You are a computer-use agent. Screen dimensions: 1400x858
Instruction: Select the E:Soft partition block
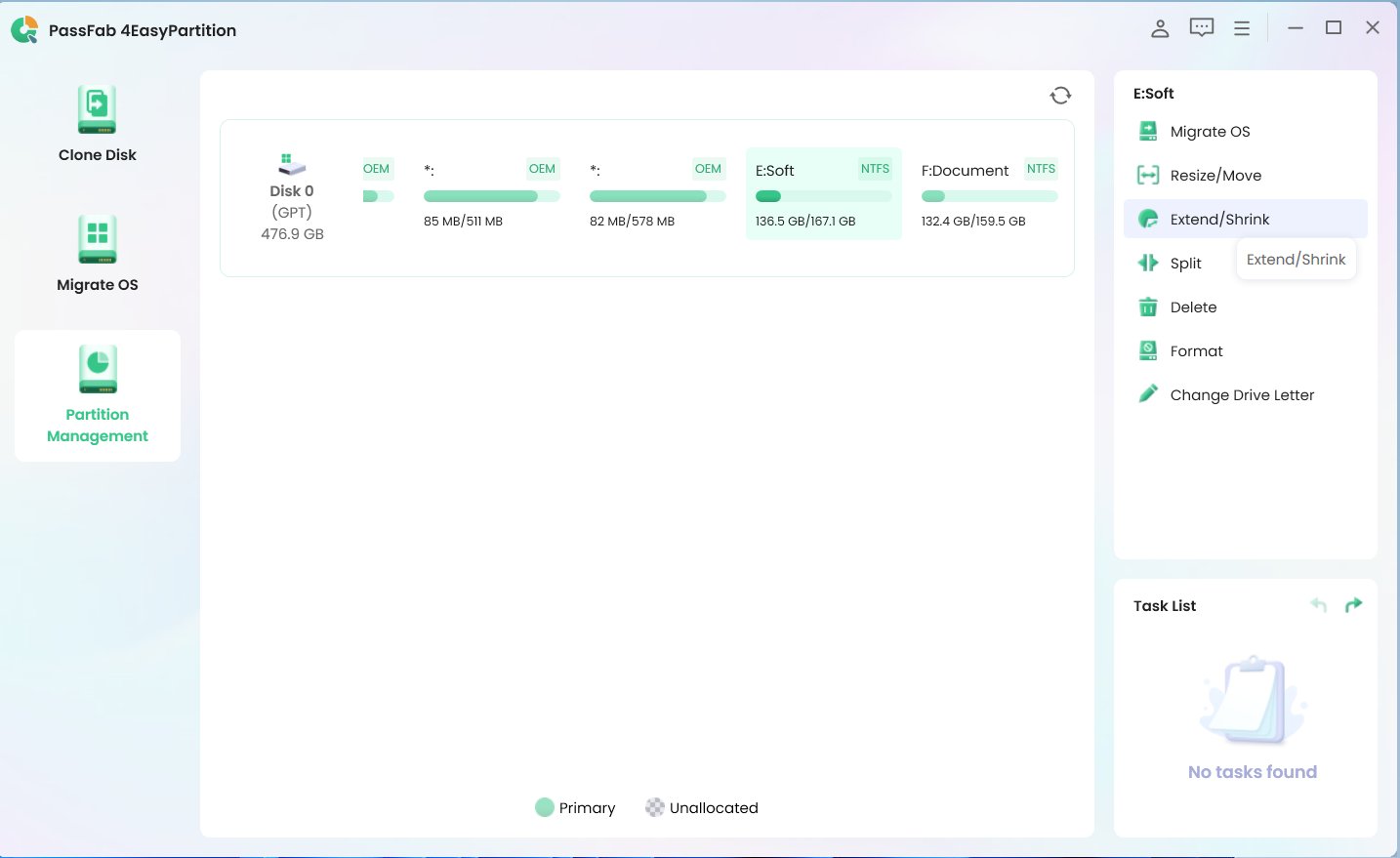click(823, 193)
